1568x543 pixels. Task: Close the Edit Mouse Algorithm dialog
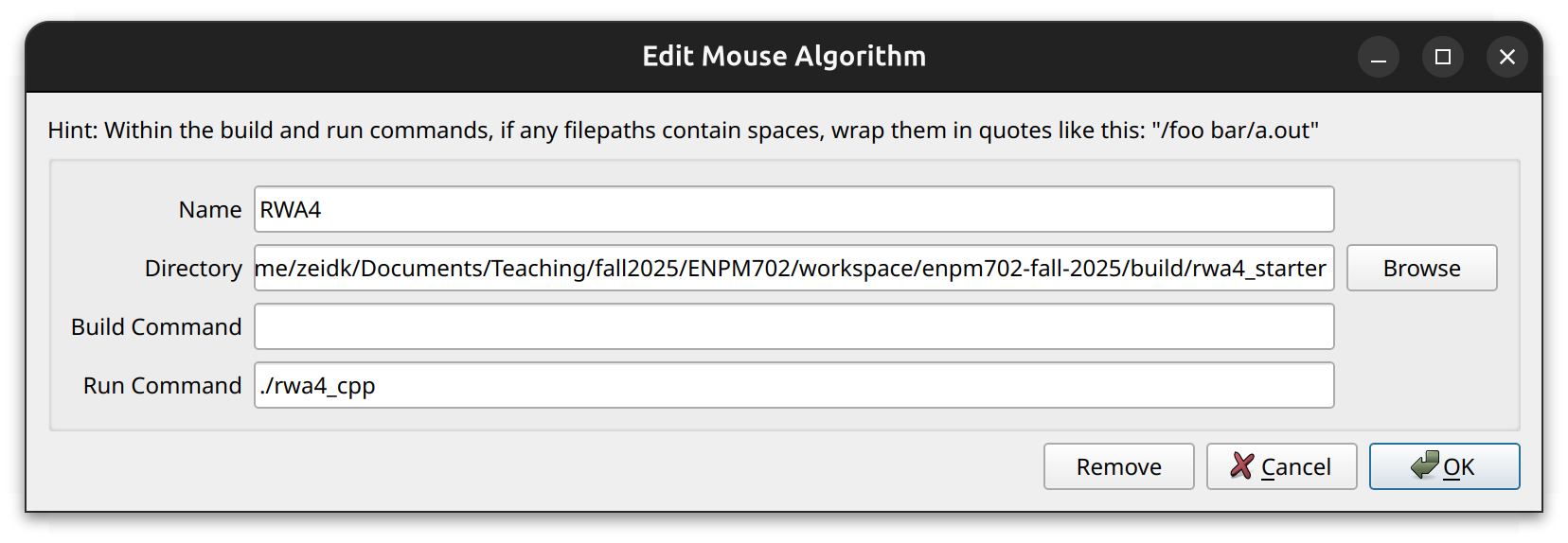click(x=1507, y=57)
